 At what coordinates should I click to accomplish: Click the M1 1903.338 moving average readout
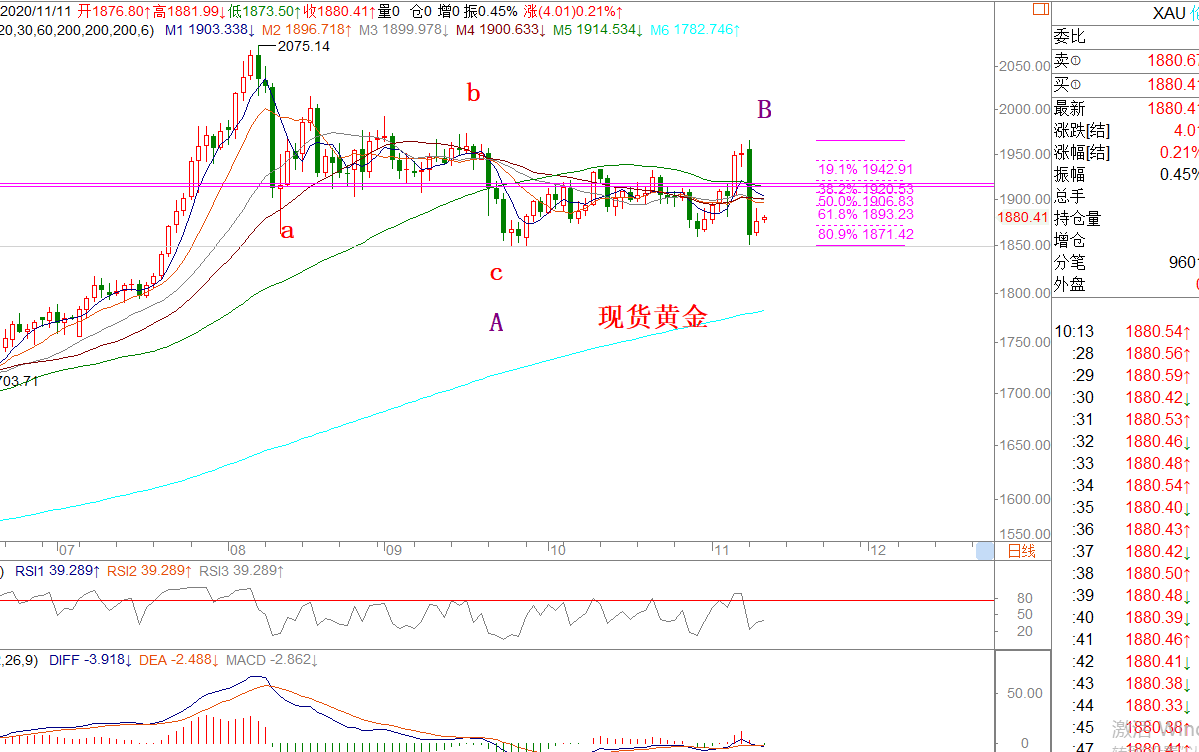tap(210, 30)
